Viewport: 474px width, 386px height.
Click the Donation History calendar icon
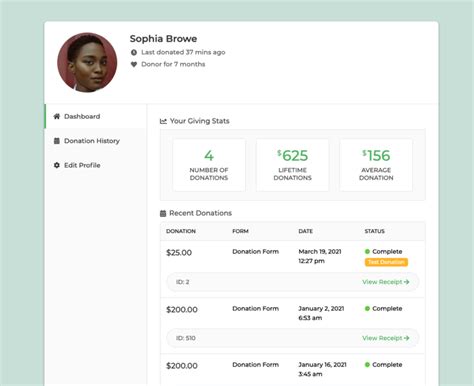(x=57, y=141)
